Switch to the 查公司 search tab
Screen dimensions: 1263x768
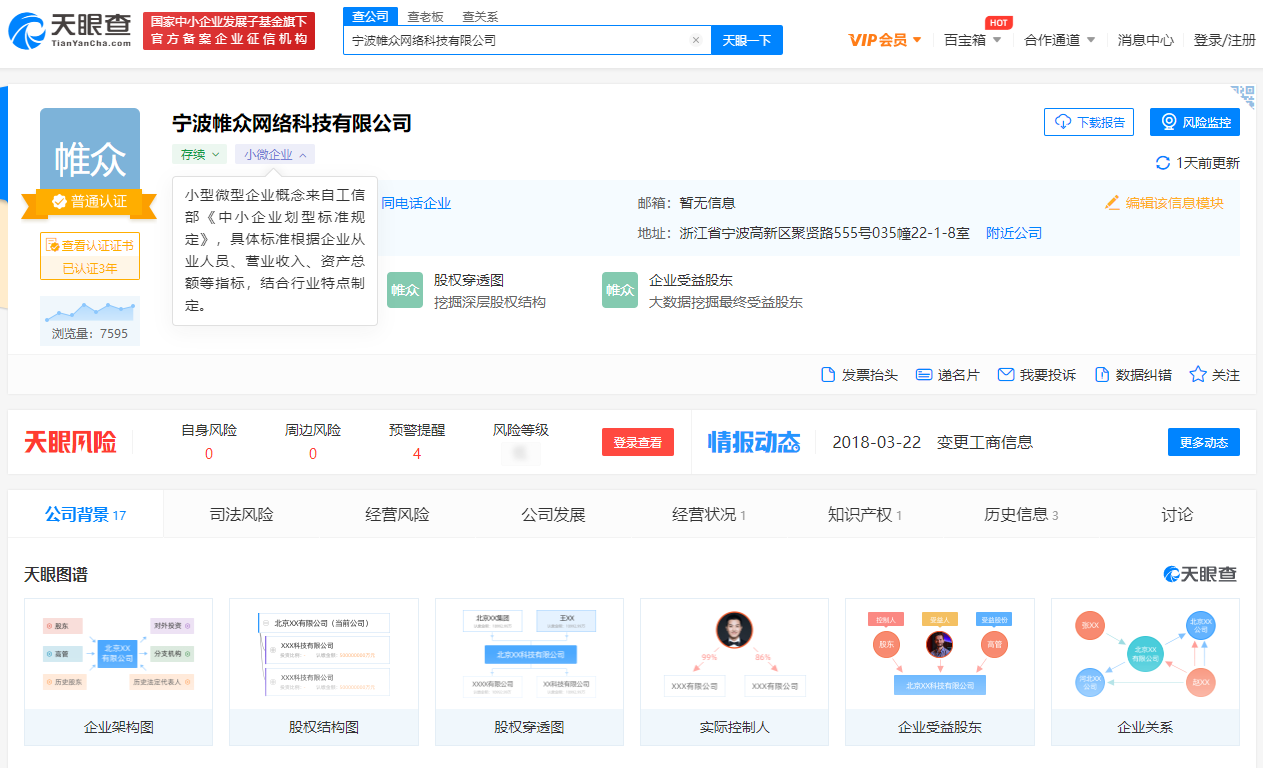[370, 16]
